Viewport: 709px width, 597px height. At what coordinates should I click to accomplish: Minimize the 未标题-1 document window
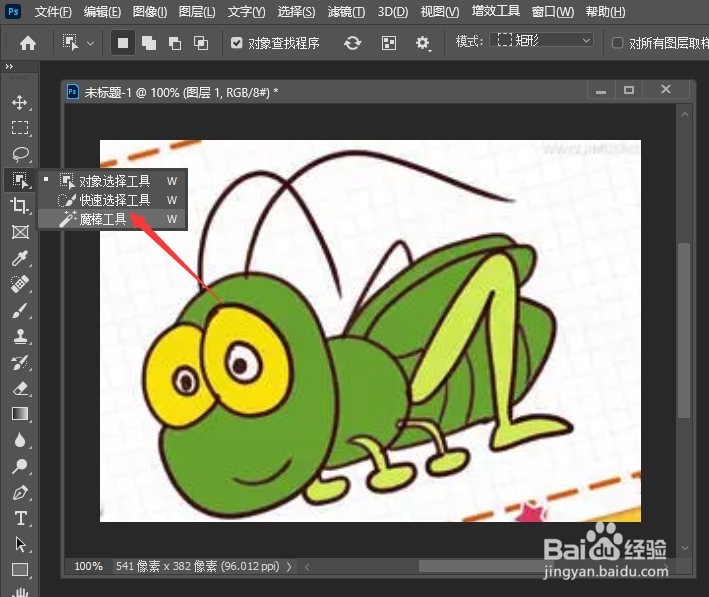601,90
